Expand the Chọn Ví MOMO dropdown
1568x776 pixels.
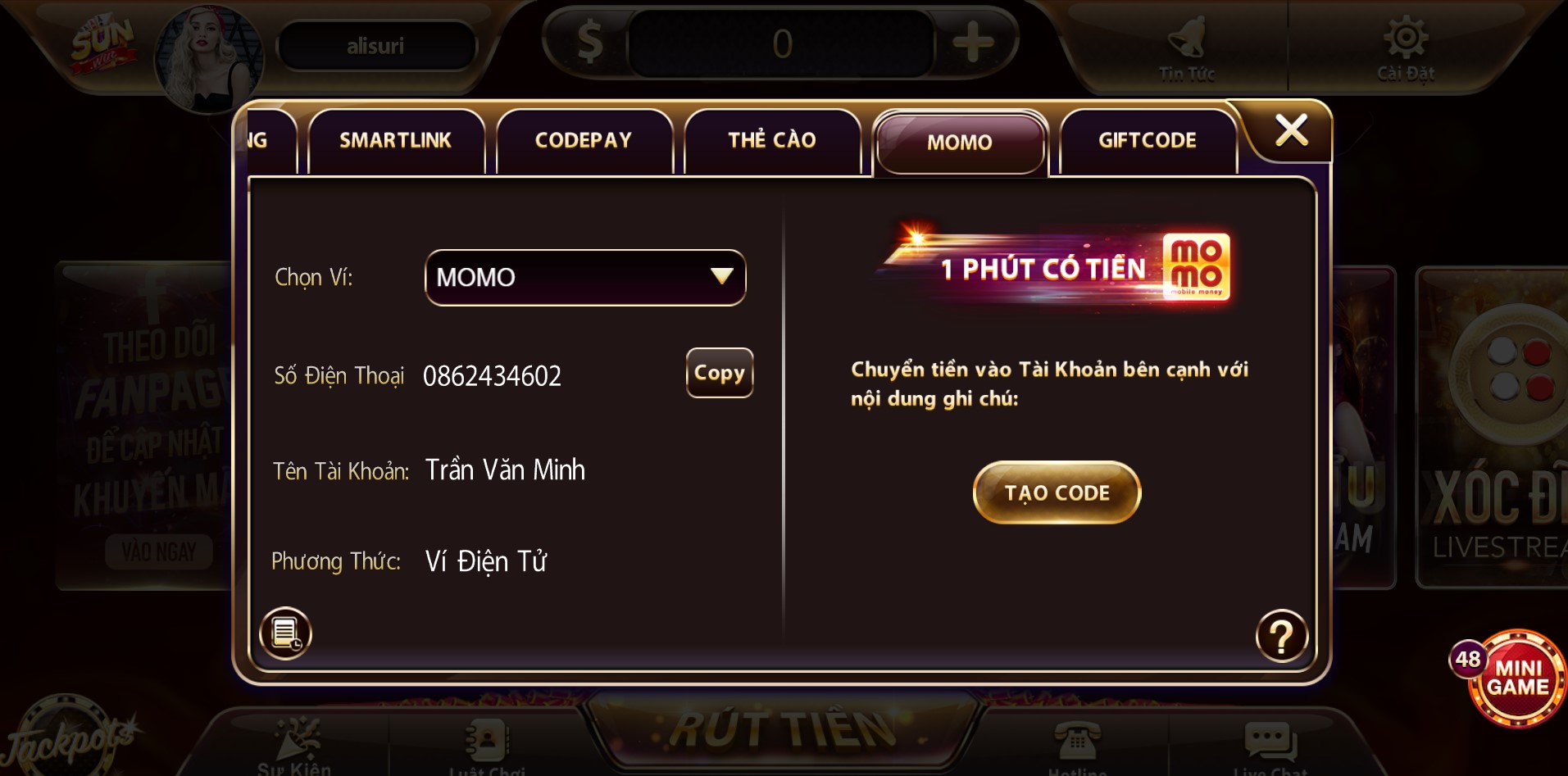[585, 278]
